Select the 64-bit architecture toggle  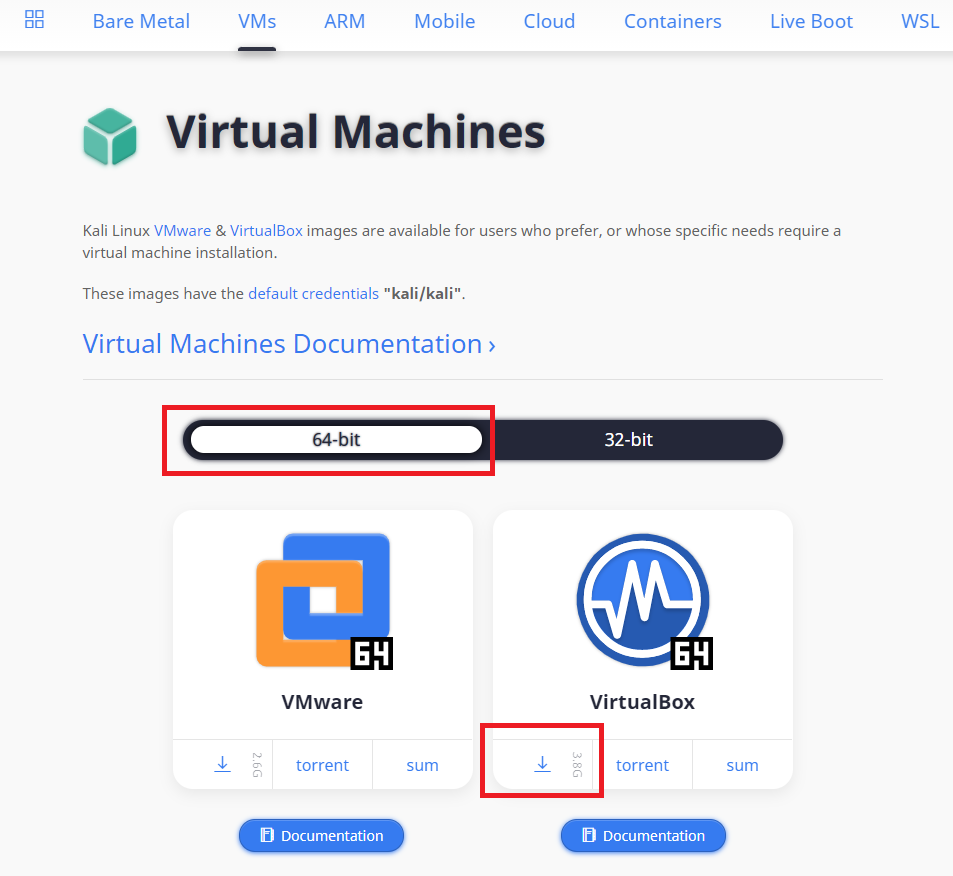click(x=336, y=440)
